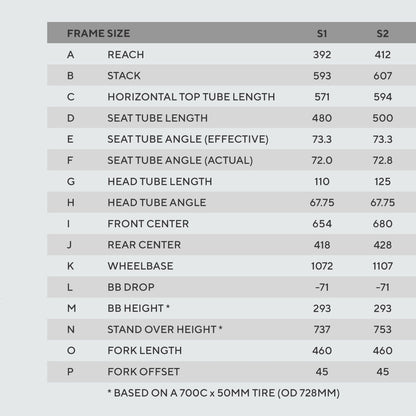Click the STAND OVER HEIGHT label
Image resolution: width=416 pixels, height=416 pixels.
(165, 329)
